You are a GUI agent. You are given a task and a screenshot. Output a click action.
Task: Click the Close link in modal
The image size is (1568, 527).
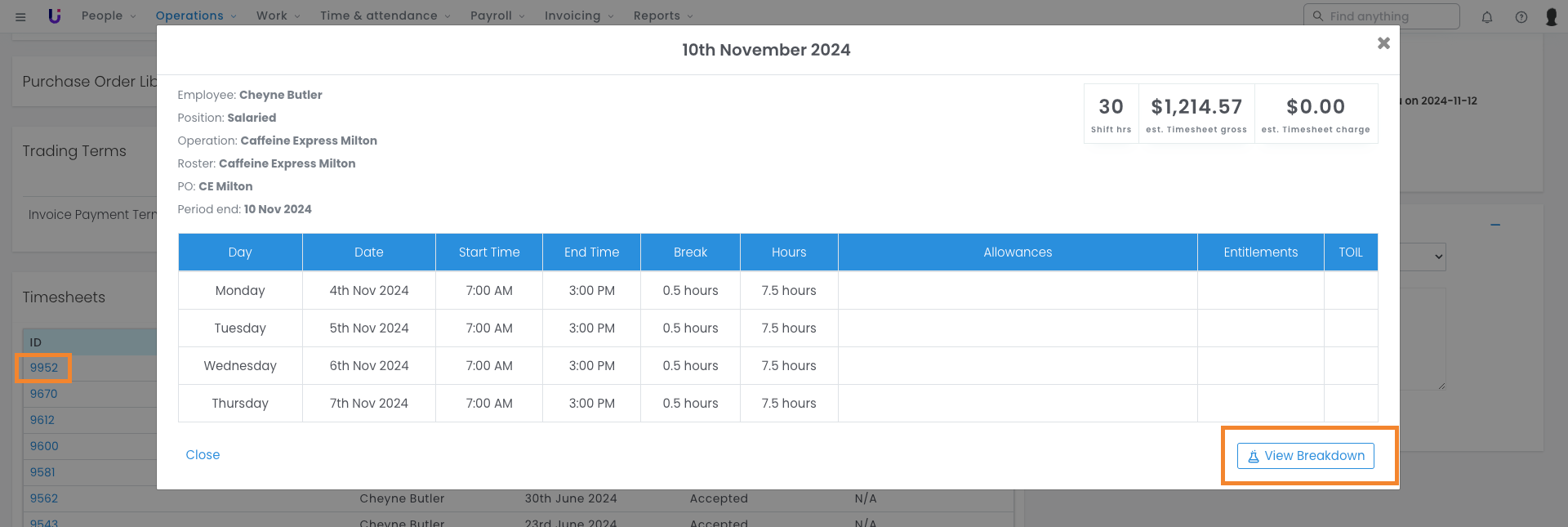[x=203, y=455]
